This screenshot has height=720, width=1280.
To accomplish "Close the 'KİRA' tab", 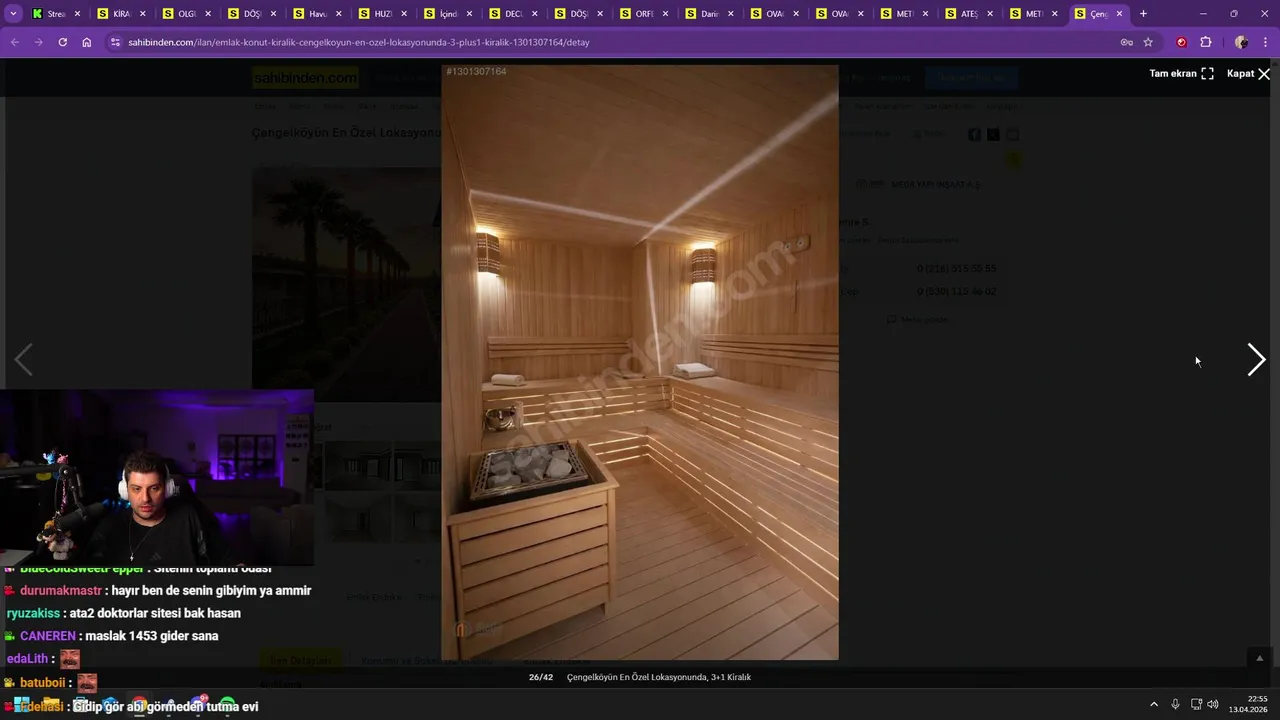I will pos(142,14).
